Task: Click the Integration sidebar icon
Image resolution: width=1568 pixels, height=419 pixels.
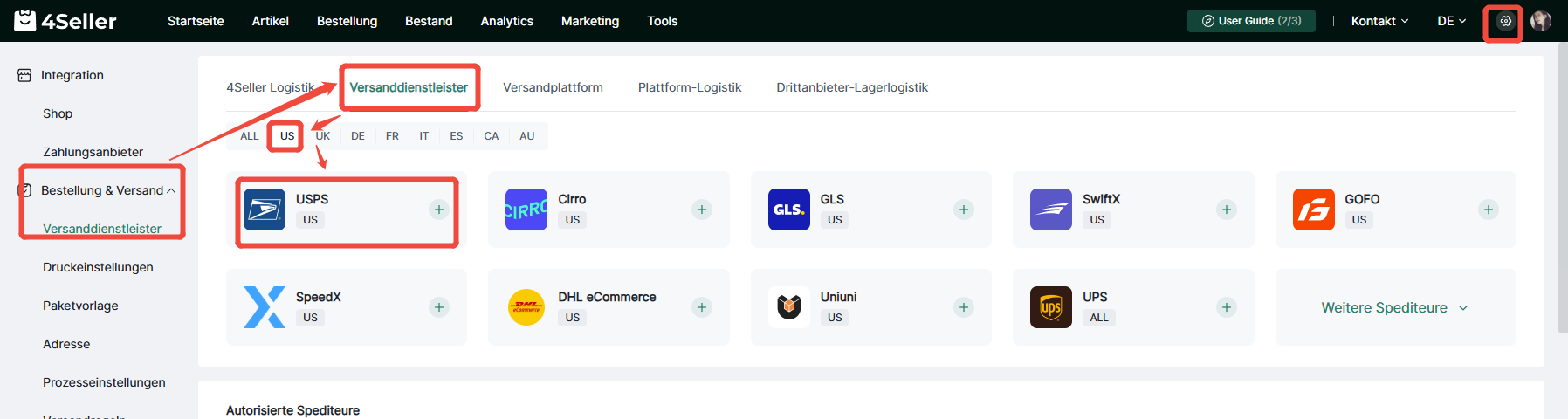Action: pyautogui.click(x=24, y=75)
